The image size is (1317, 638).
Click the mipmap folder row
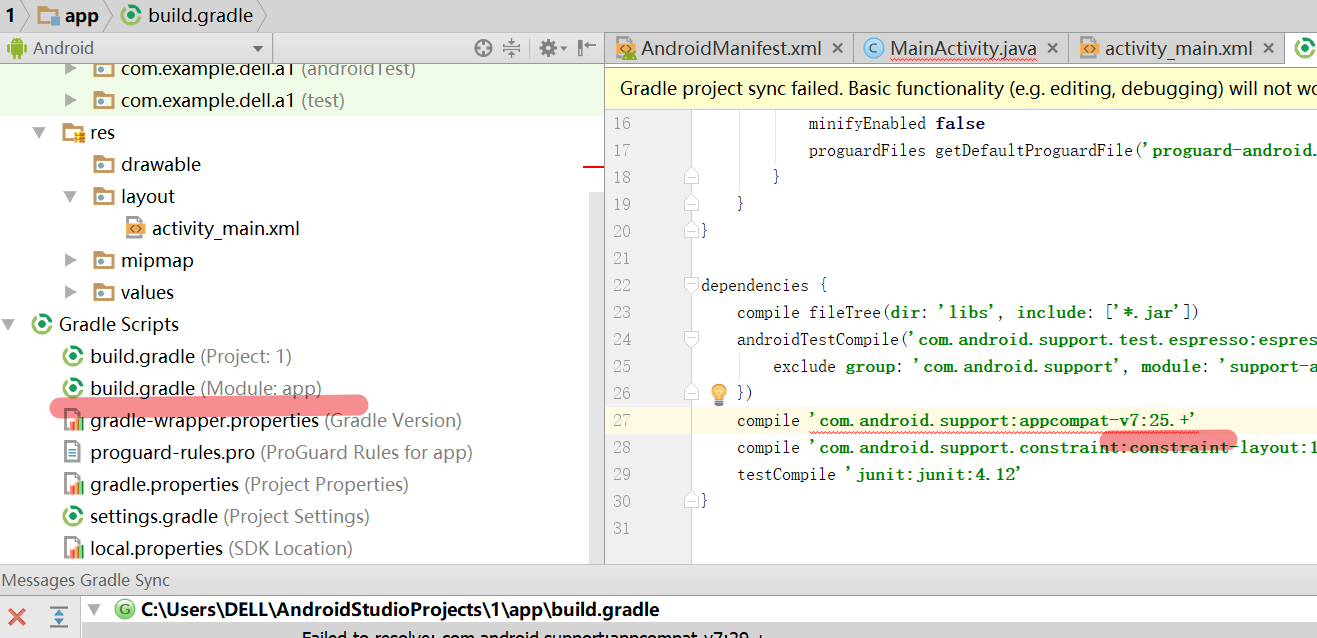click(157, 260)
